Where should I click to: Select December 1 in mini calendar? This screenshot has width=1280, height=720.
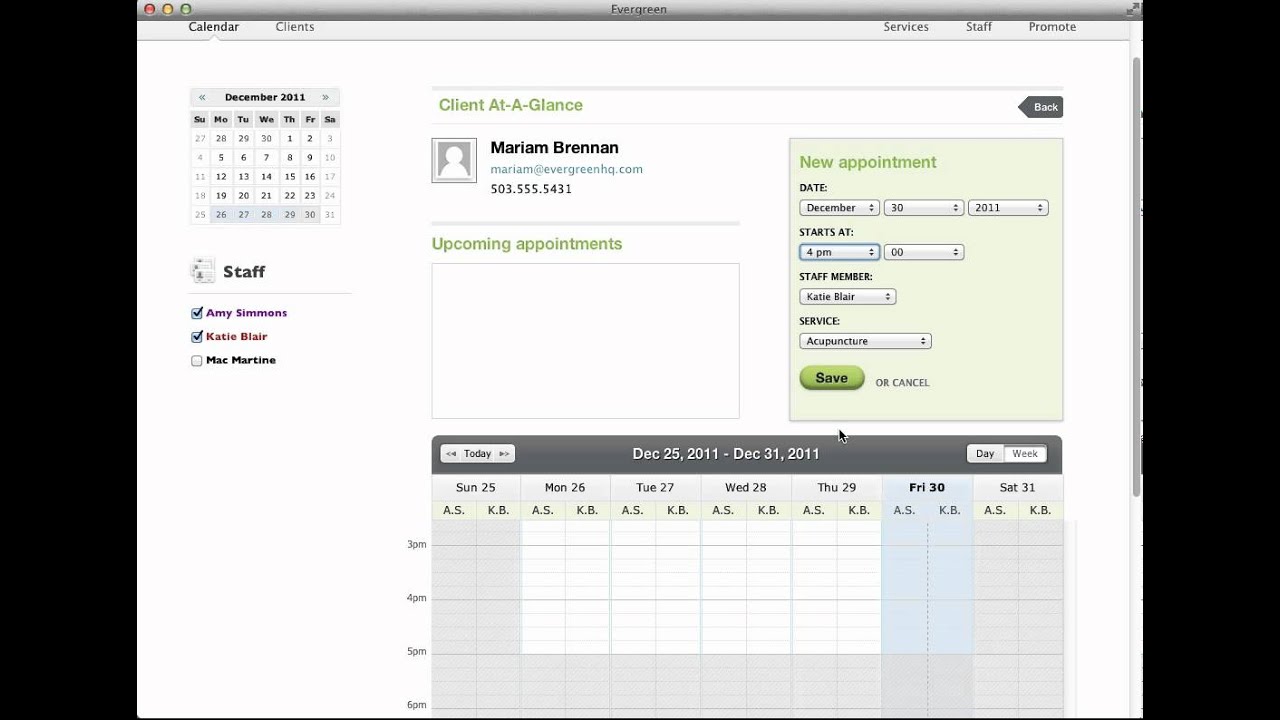289,139
